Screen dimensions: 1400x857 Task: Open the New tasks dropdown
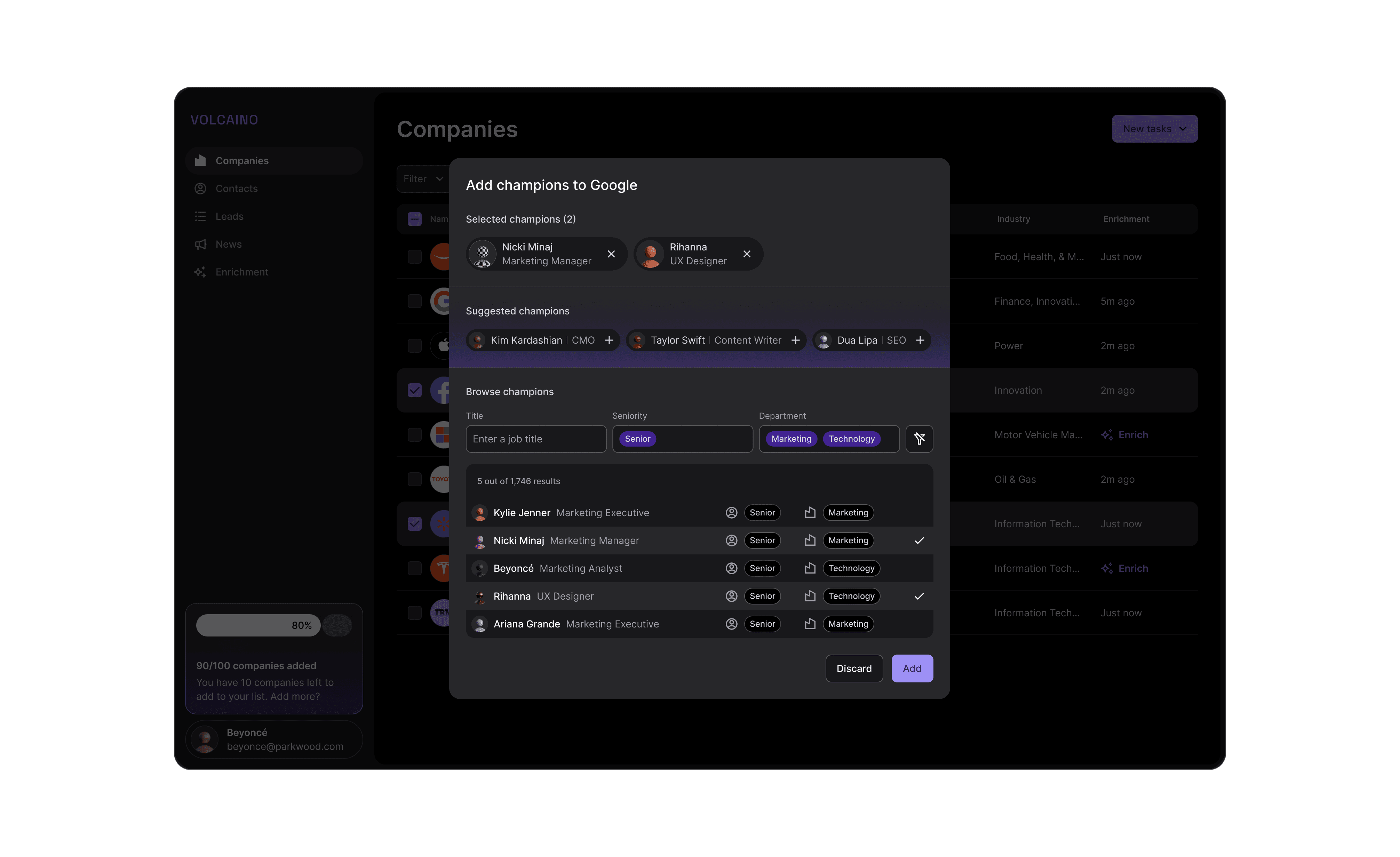[x=1154, y=129]
